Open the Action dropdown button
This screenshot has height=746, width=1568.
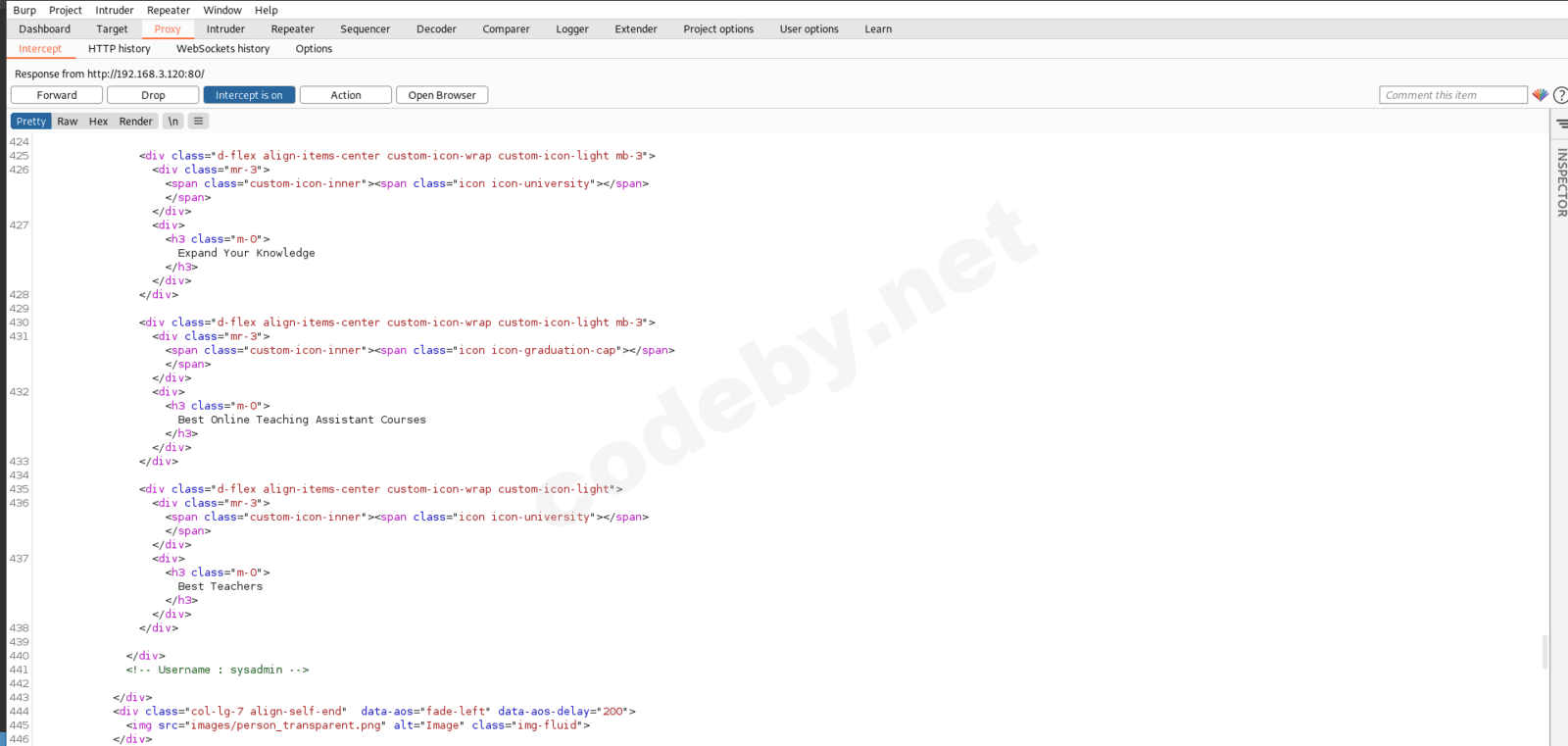coord(346,95)
